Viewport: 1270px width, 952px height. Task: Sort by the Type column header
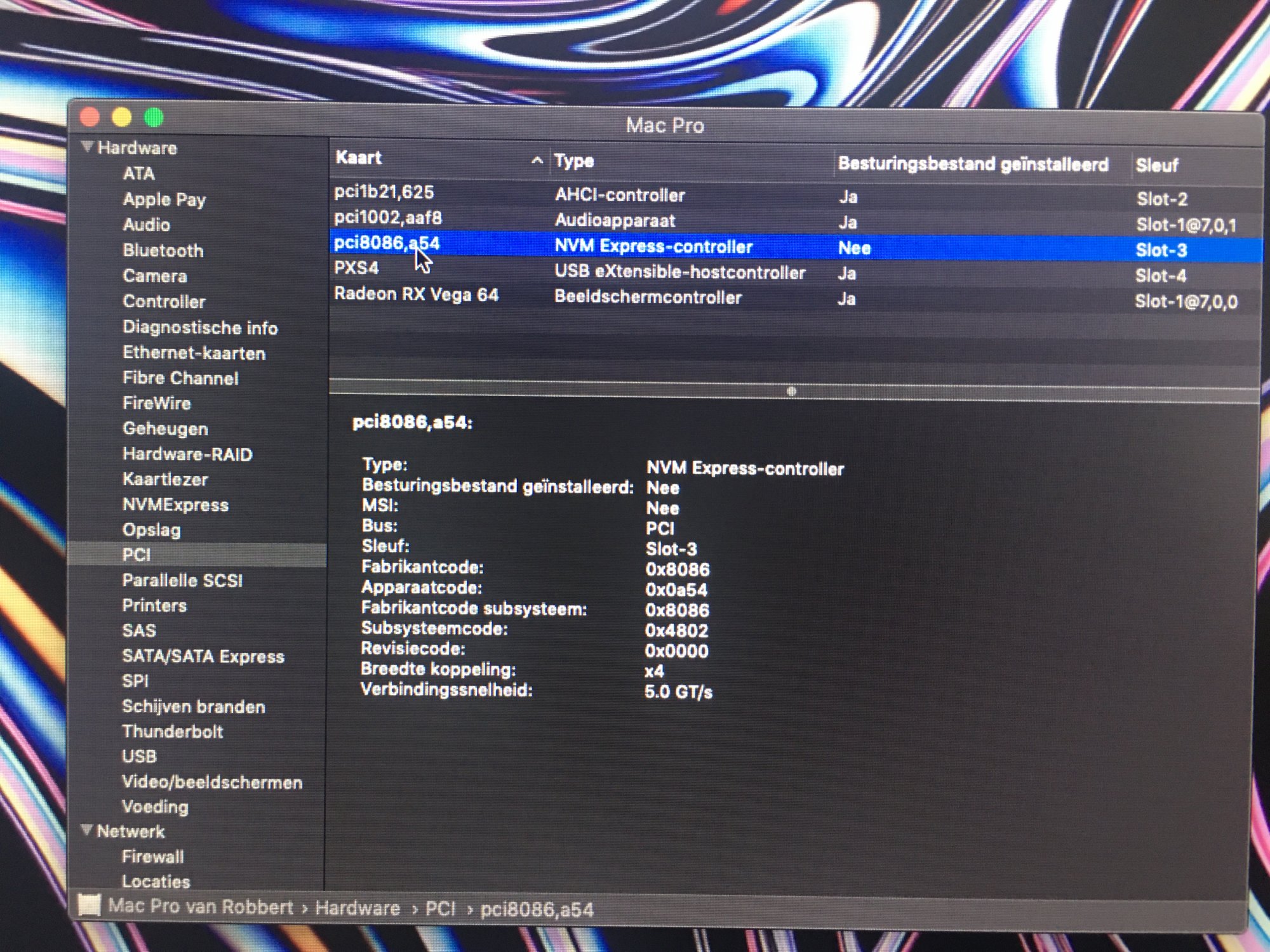[x=574, y=161]
